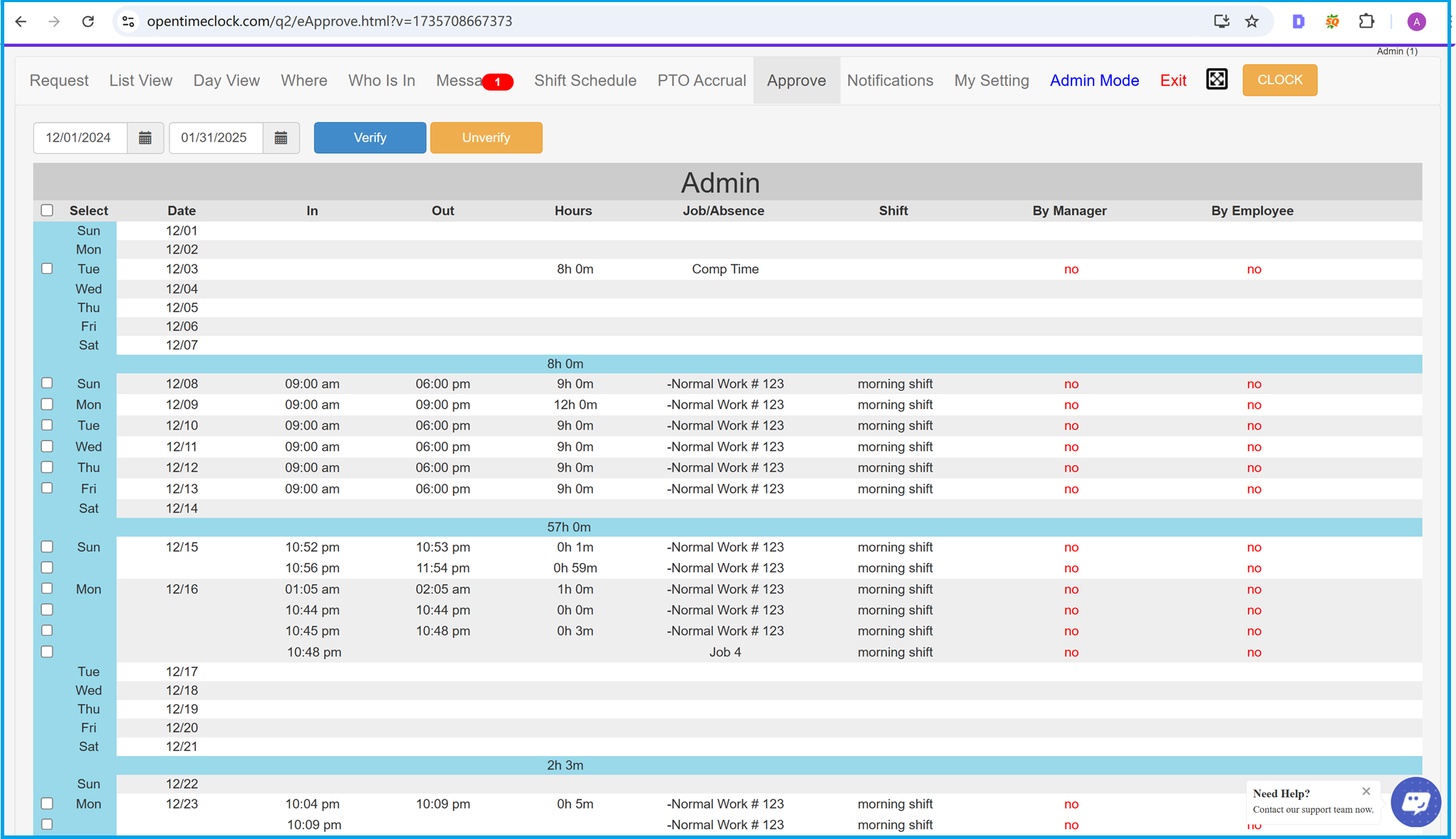Click the By Manager column header
Viewport: 1456px width, 839px height.
pos(1069,211)
